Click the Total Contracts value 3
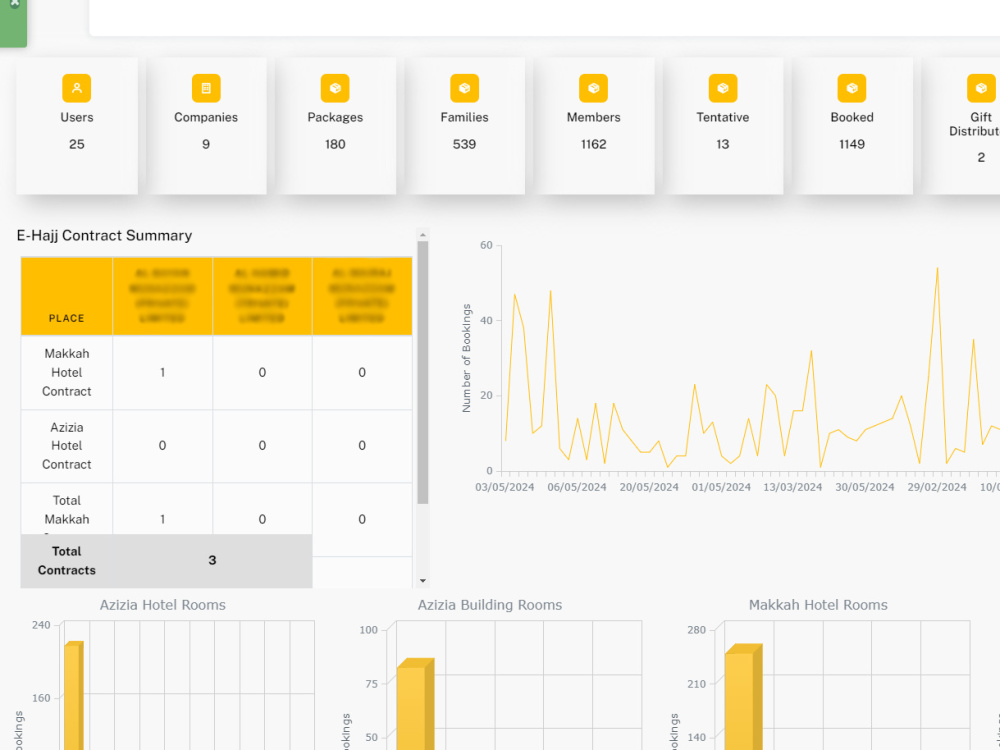This screenshot has height=750, width=1000. (212, 560)
